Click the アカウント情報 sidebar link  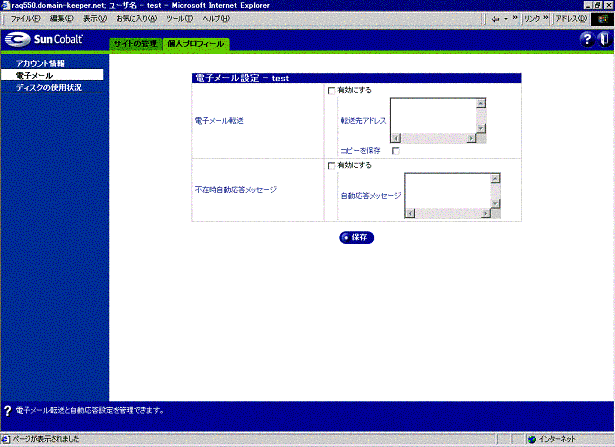[x=40, y=64]
